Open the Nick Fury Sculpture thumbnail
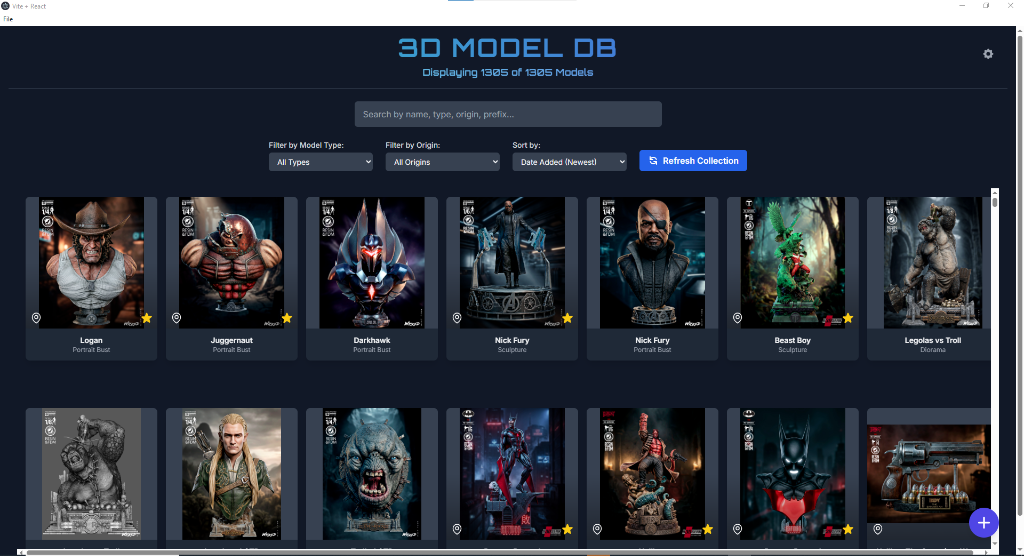1024x556 pixels. (512, 263)
